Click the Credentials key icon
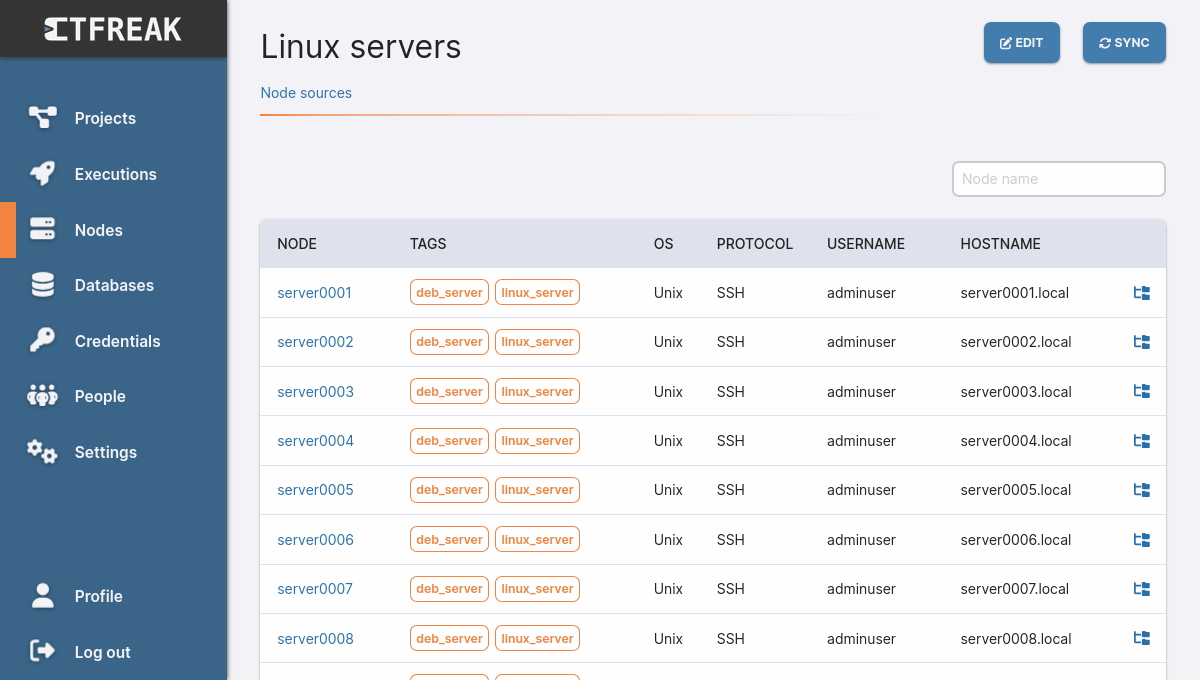This screenshot has width=1200, height=680. [x=42, y=341]
